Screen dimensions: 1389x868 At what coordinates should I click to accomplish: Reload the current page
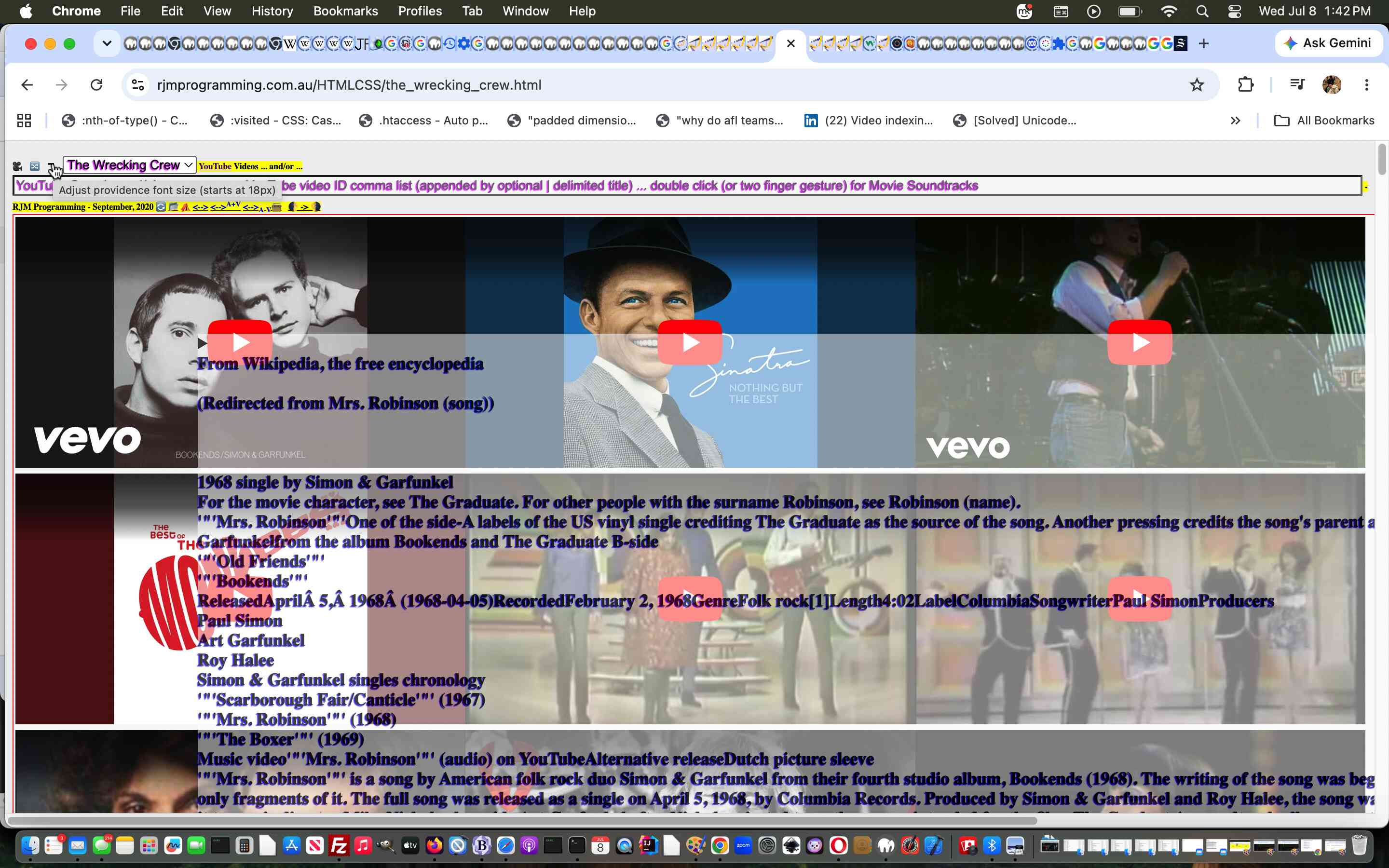(96, 85)
